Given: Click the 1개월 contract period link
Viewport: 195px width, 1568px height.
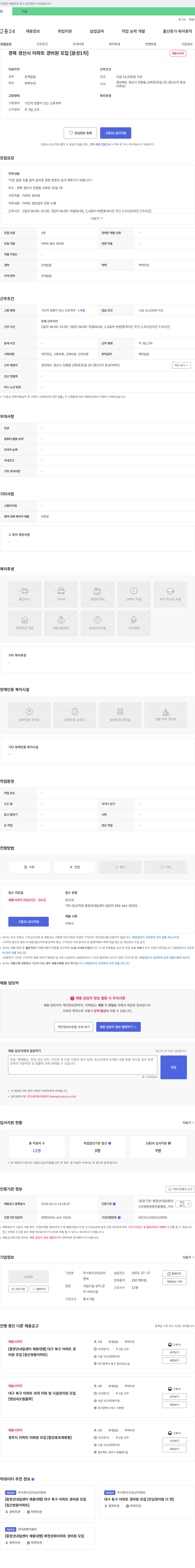Looking at the screenshot, I should coord(82,310).
